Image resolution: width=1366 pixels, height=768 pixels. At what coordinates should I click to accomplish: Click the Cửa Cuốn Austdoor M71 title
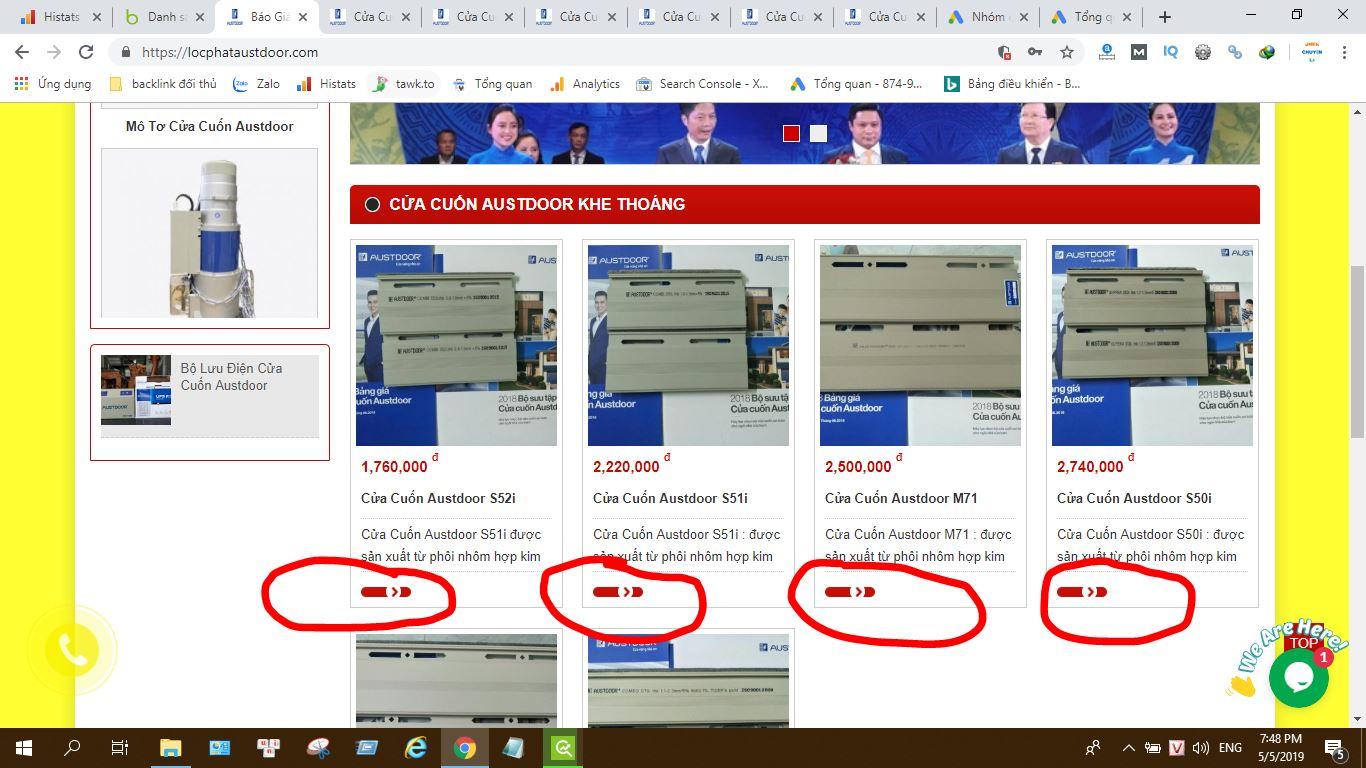pyautogui.click(x=901, y=498)
